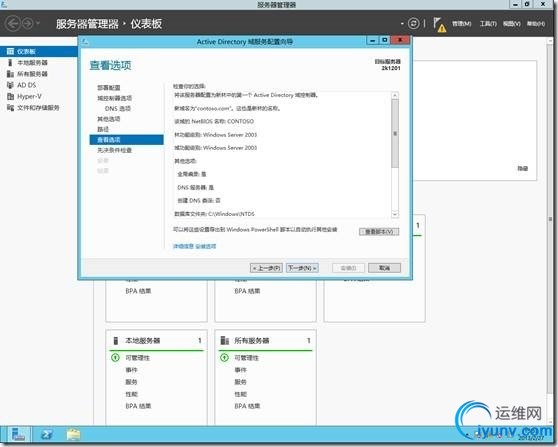Image resolution: width=558 pixels, height=447 pixels.
Task: Select 文件和存储服务 in the left sidebar
Action: (x=39, y=108)
